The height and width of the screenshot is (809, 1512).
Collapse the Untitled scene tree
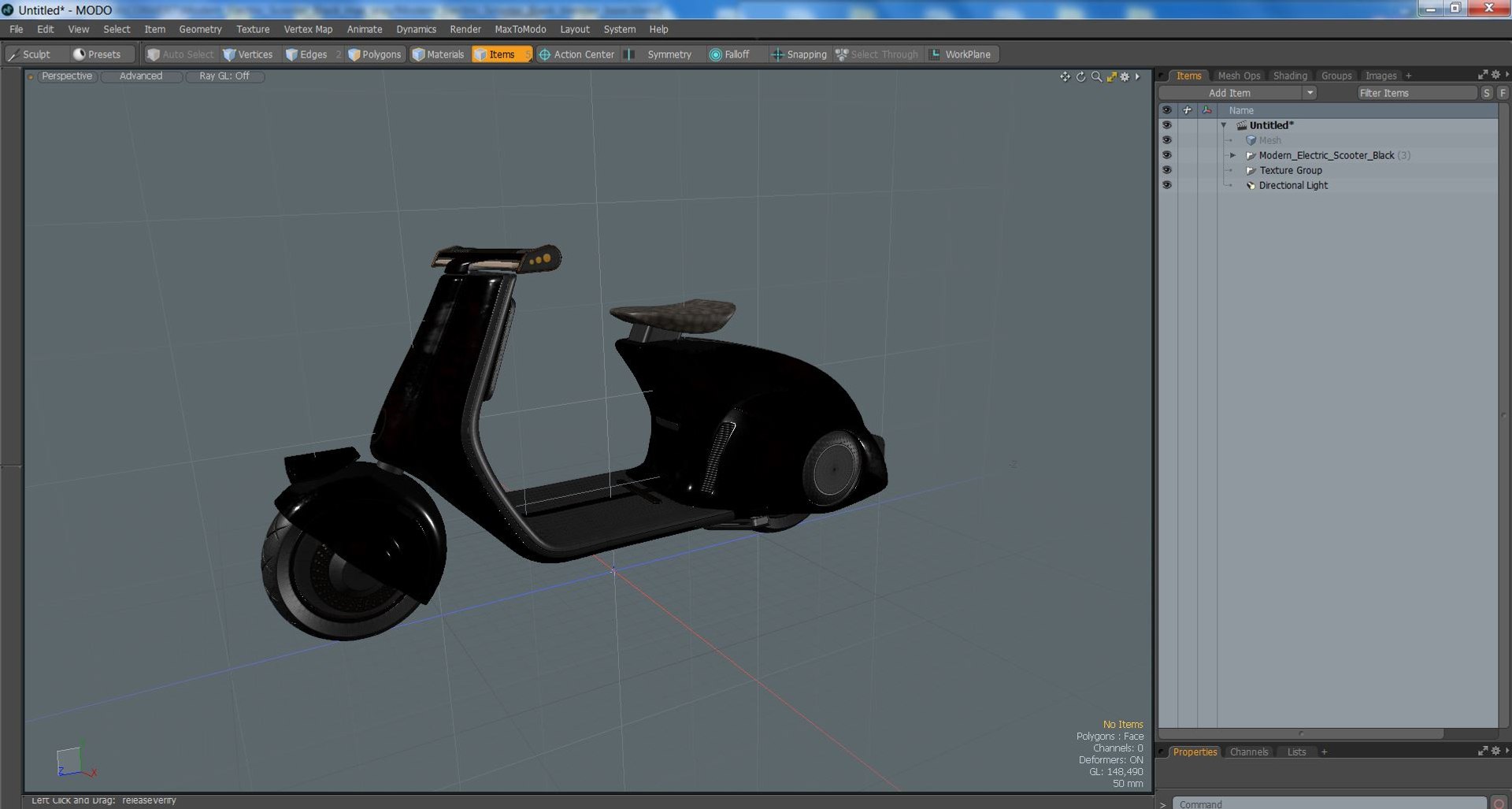pos(1224,125)
